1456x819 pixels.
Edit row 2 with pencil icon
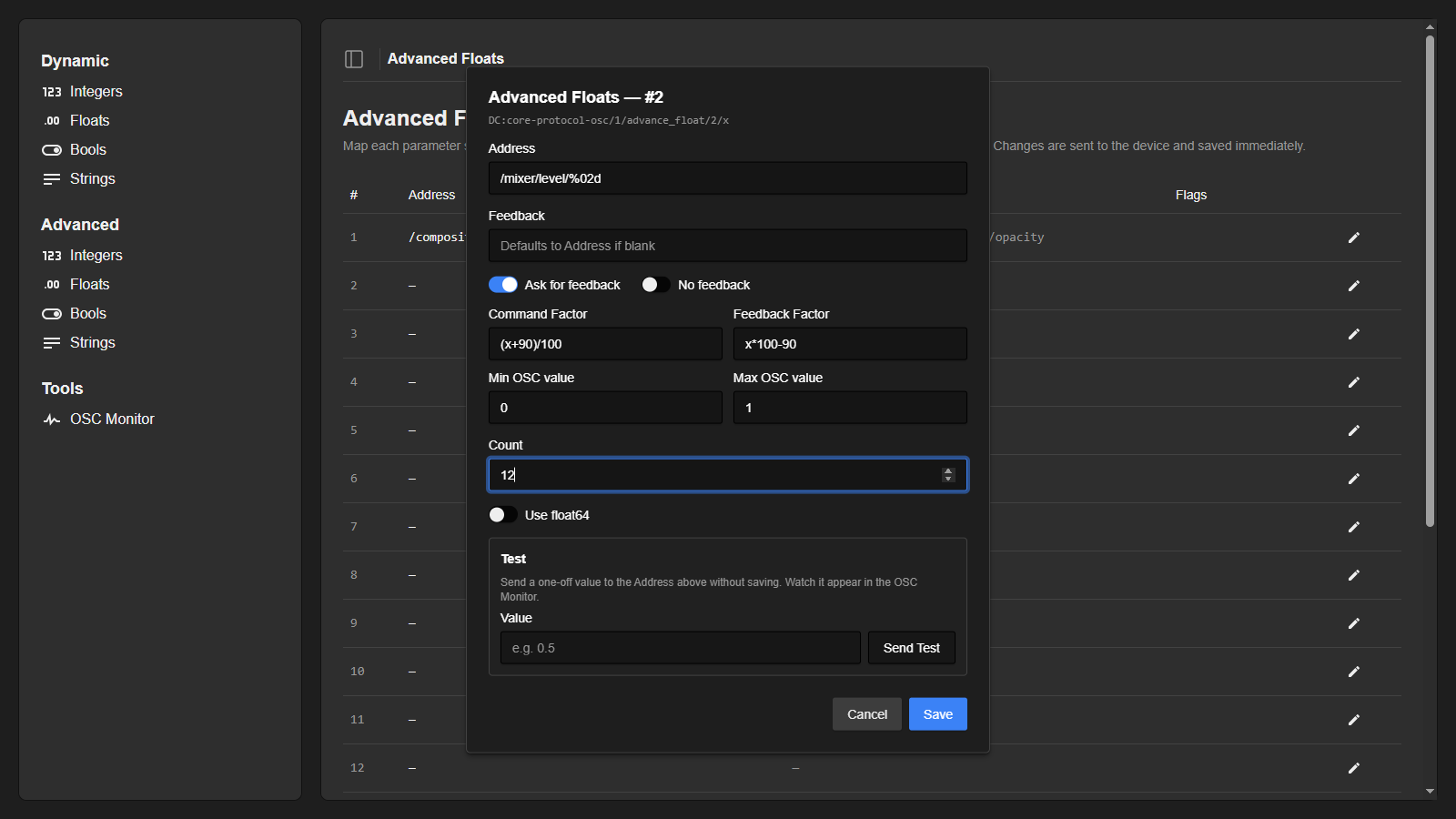pyautogui.click(x=1354, y=286)
